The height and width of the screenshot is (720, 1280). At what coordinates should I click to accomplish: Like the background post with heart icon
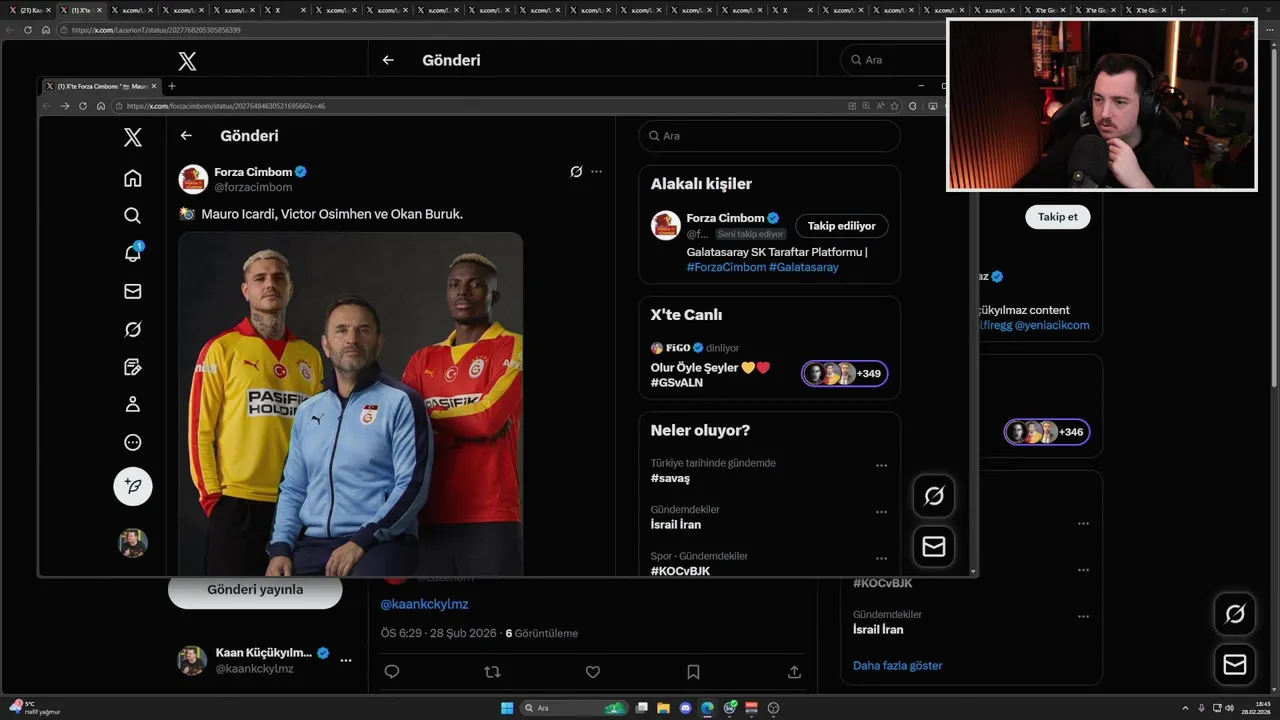(593, 672)
